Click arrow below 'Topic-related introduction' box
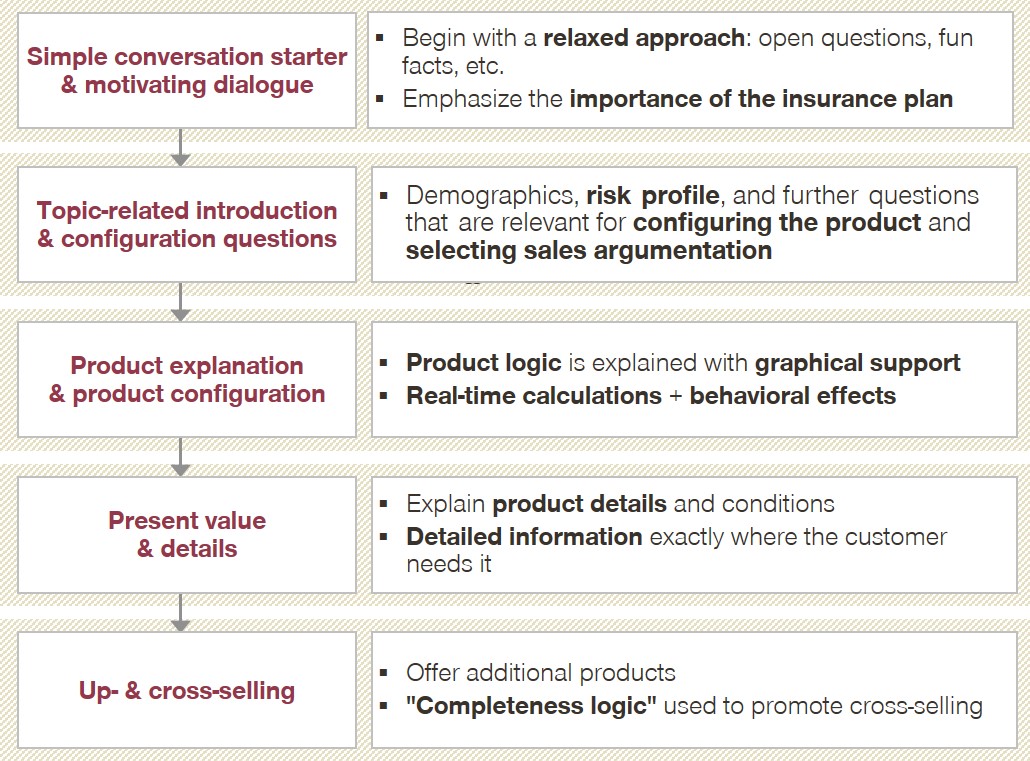The width and height of the screenshot is (1030, 761). (x=180, y=302)
